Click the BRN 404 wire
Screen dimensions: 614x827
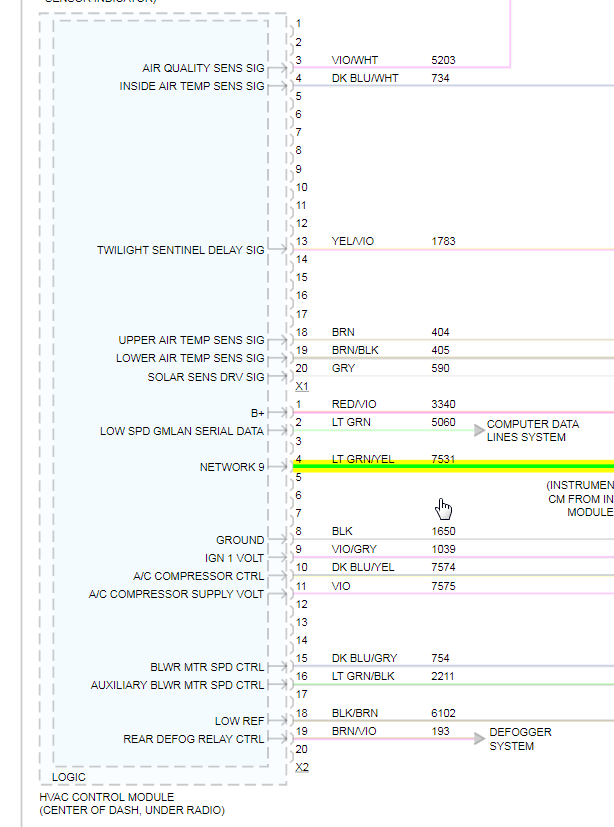[454, 340]
